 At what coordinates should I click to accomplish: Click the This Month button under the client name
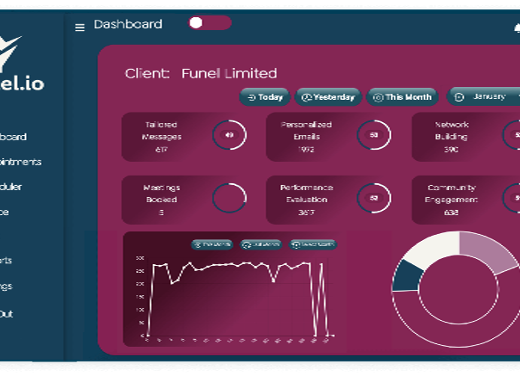402,97
